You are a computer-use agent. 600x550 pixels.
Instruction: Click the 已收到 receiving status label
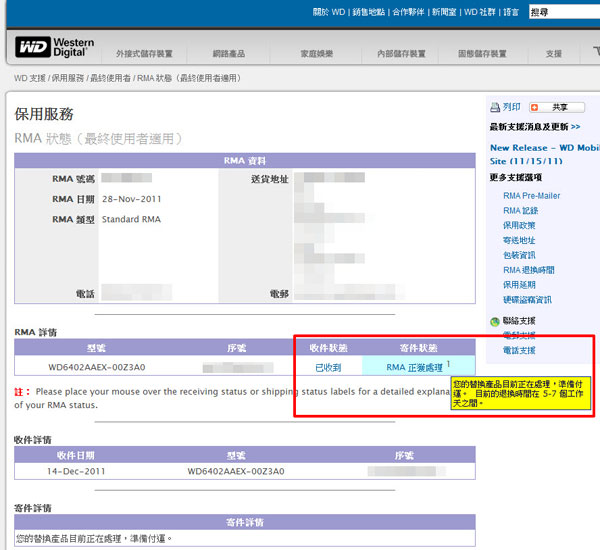coord(328,368)
